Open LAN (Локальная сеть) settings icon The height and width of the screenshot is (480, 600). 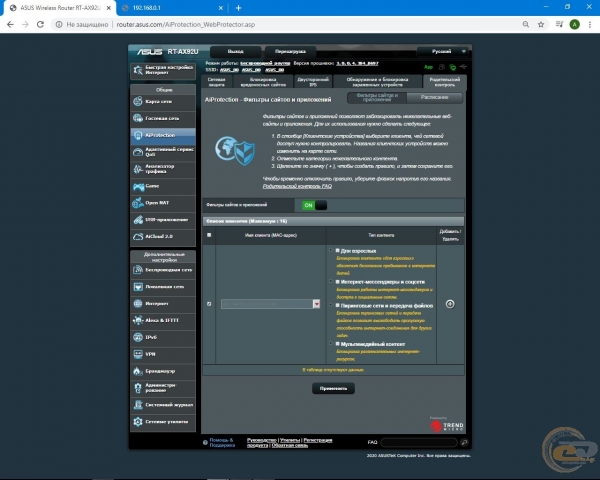138,287
